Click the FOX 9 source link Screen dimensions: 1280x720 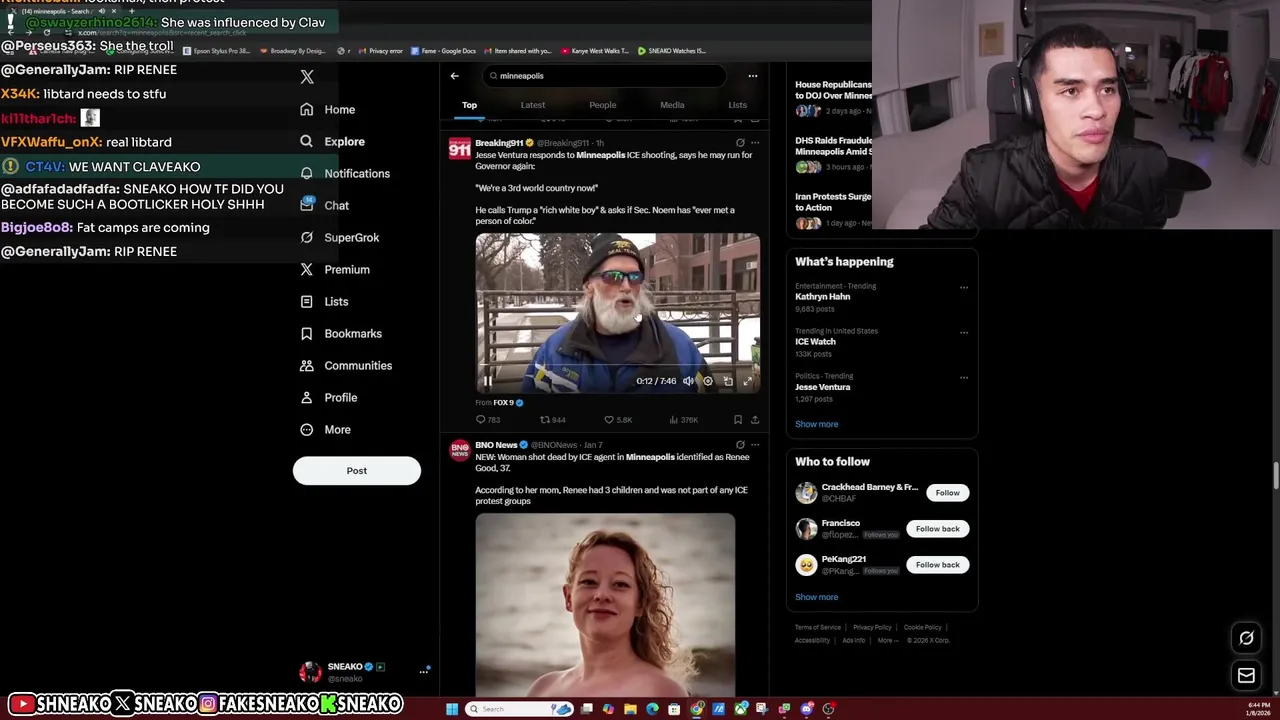(503, 403)
